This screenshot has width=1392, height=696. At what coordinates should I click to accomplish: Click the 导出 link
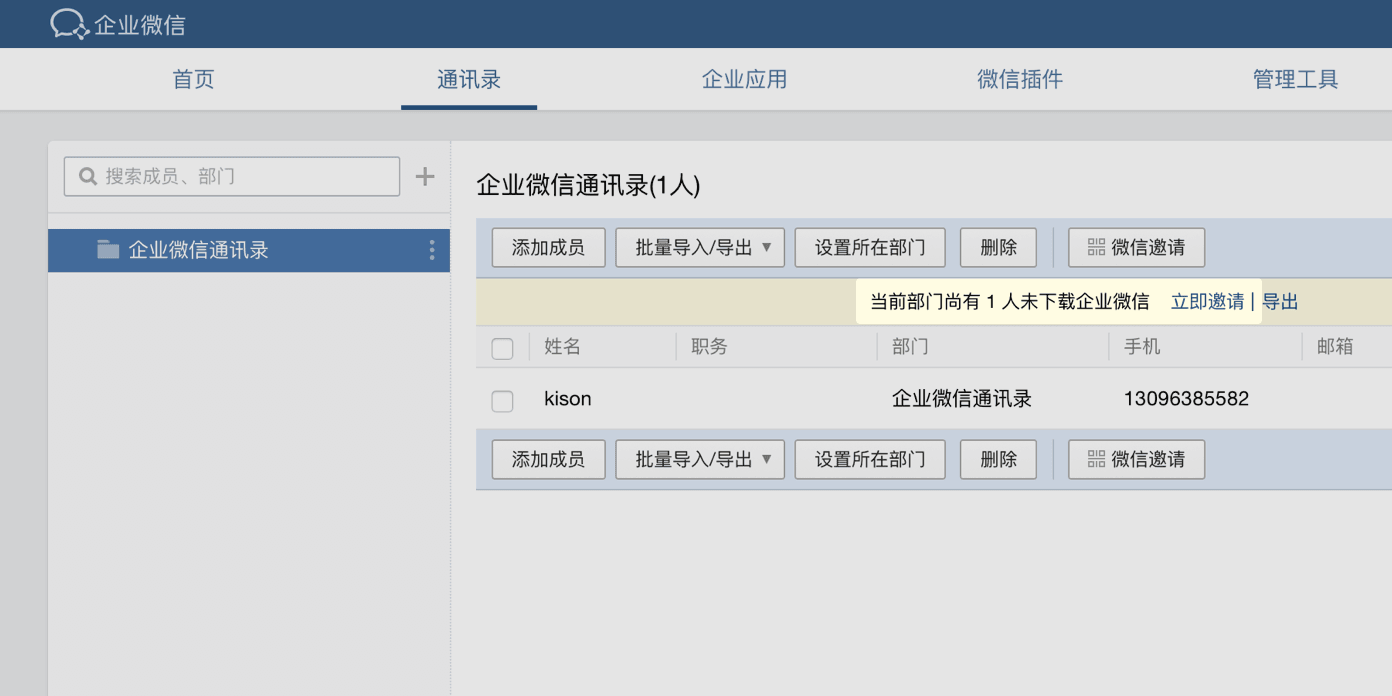tap(1280, 301)
